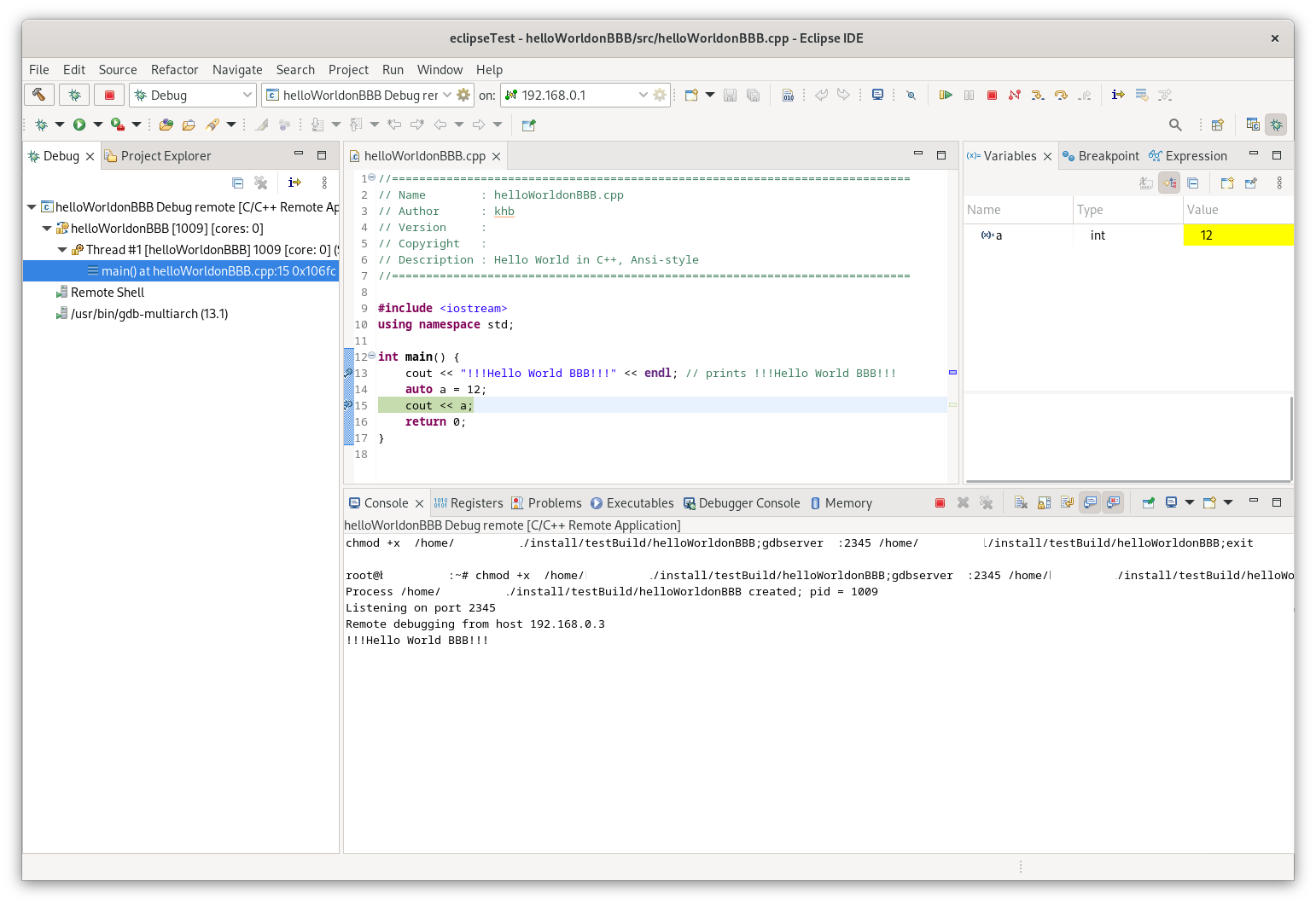This screenshot has height=905, width=1316.
Task: Clear the Console output
Action: pyautogui.click(x=1021, y=502)
